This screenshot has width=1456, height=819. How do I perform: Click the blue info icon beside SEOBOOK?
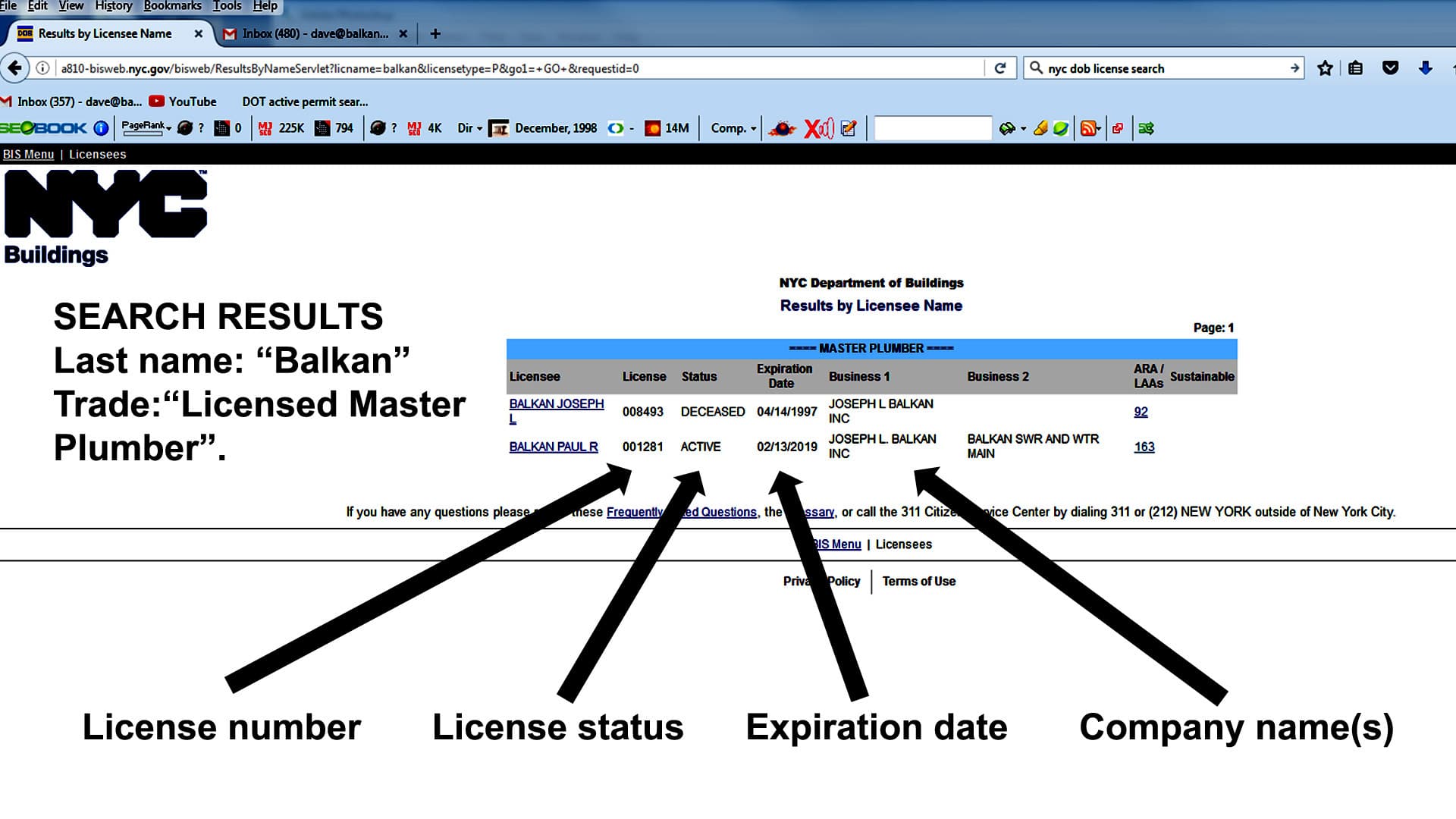(x=101, y=128)
